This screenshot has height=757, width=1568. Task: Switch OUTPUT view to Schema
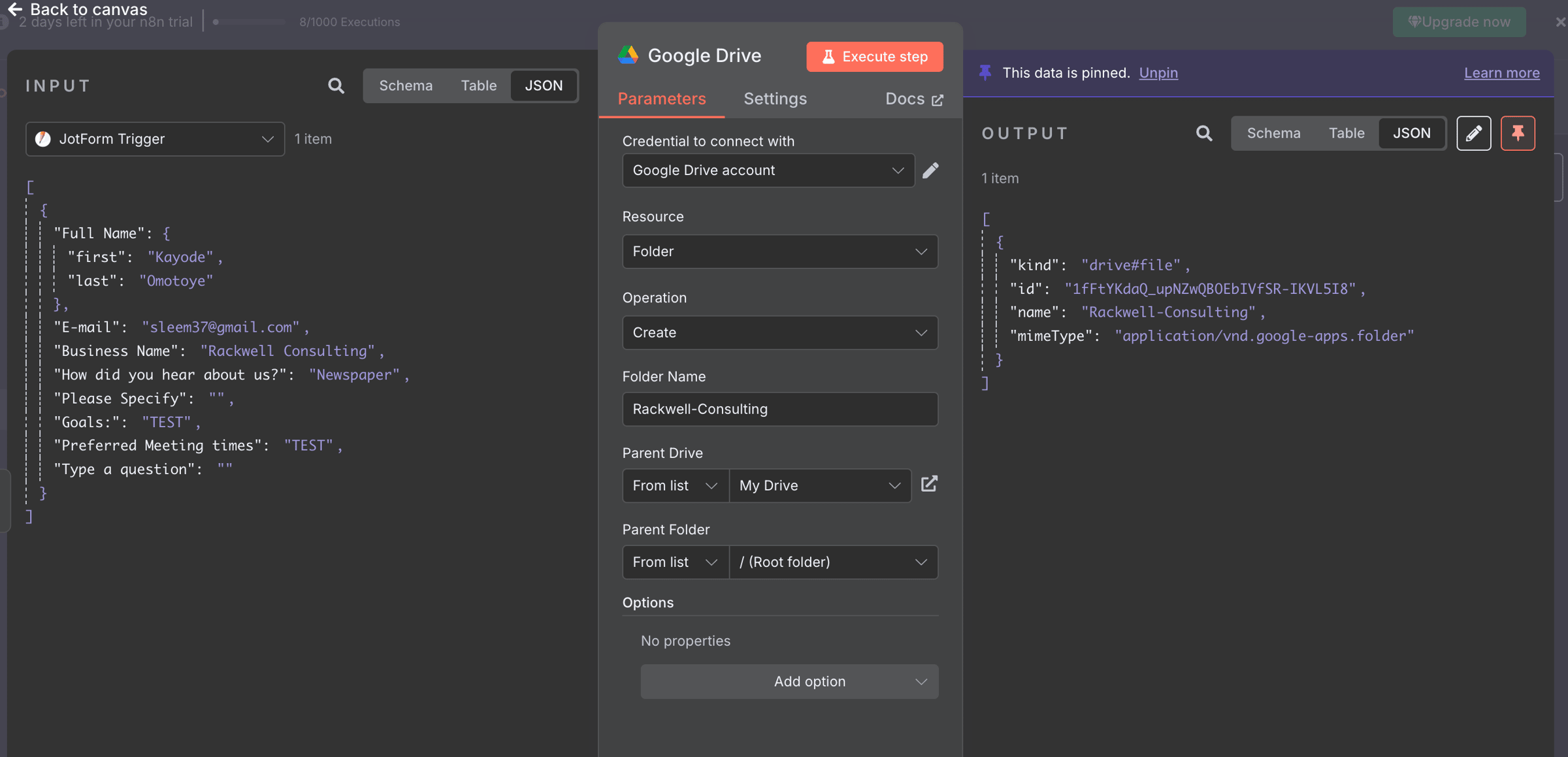[1273, 133]
